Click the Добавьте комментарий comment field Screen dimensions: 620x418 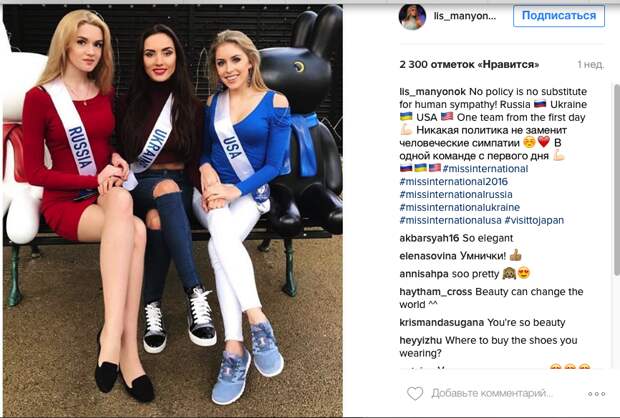[492, 393]
